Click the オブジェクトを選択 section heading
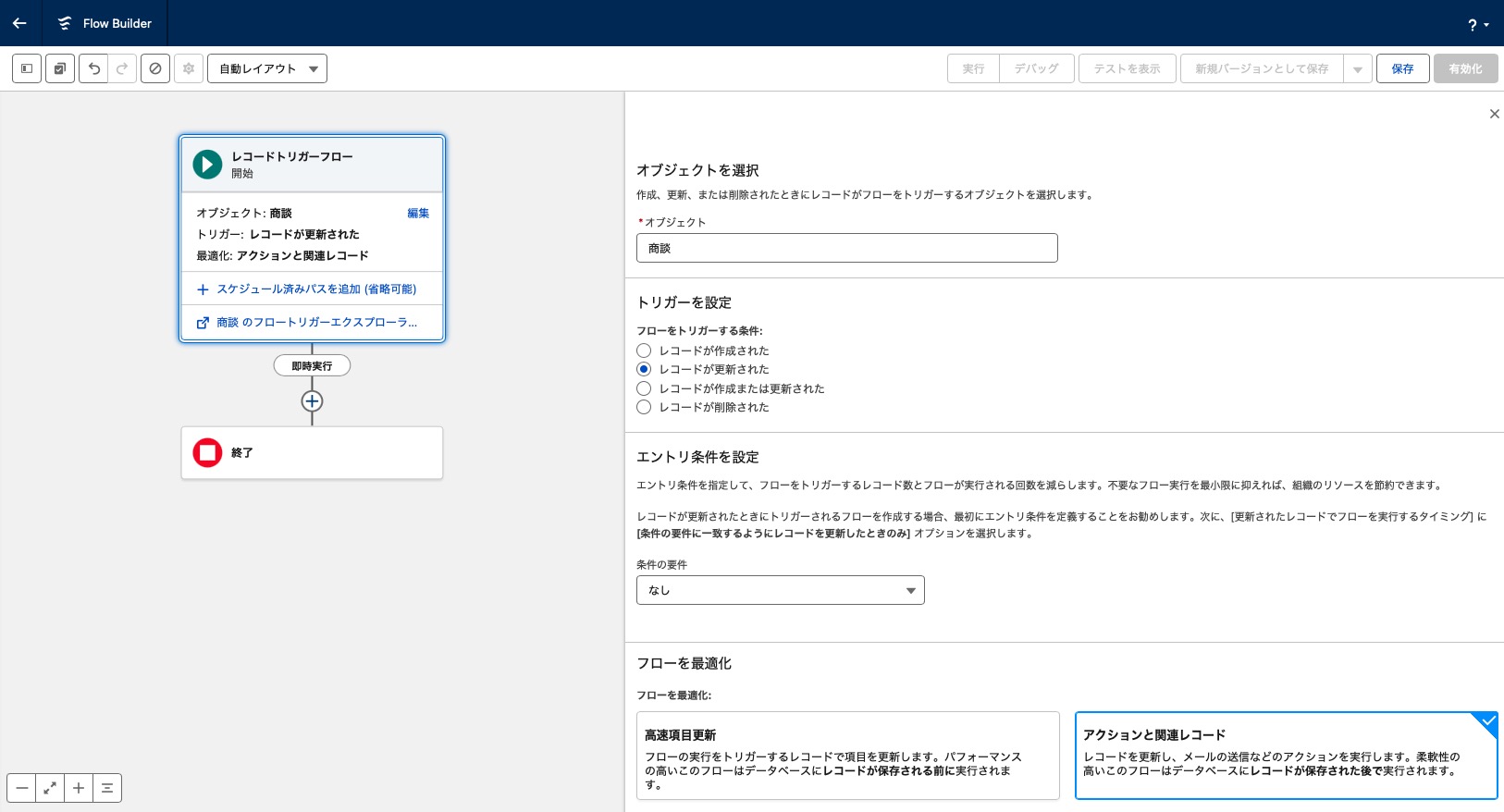The width and height of the screenshot is (1504, 812). point(697,170)
